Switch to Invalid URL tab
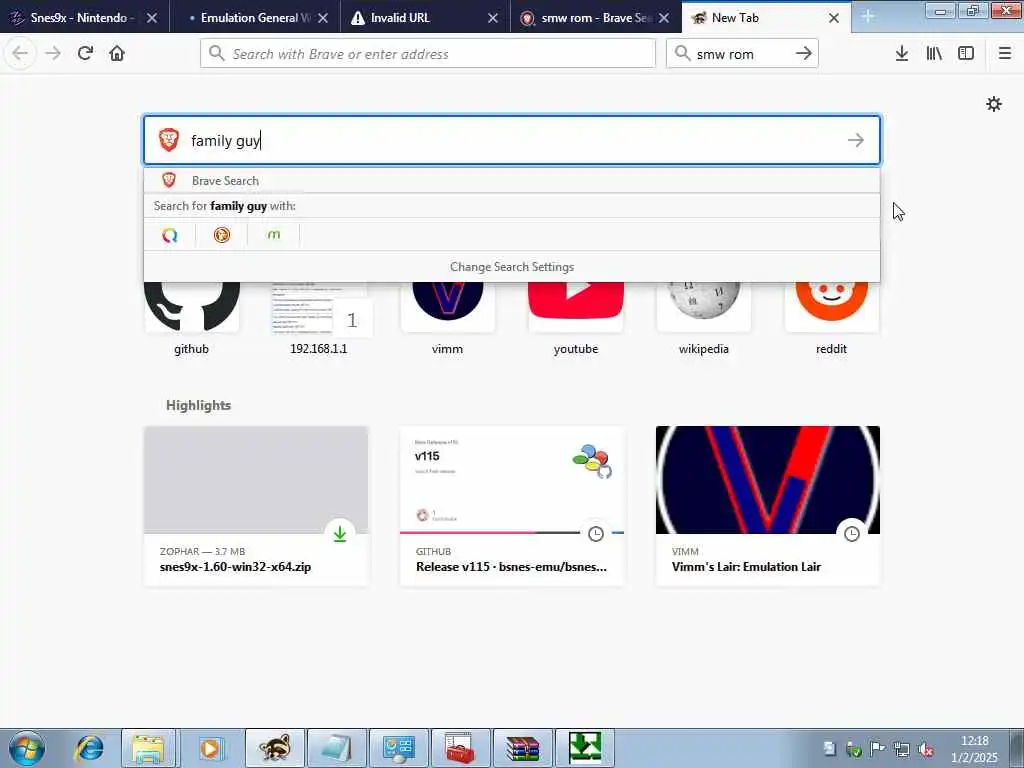1024x768 pixels. [x=418, y=18]
